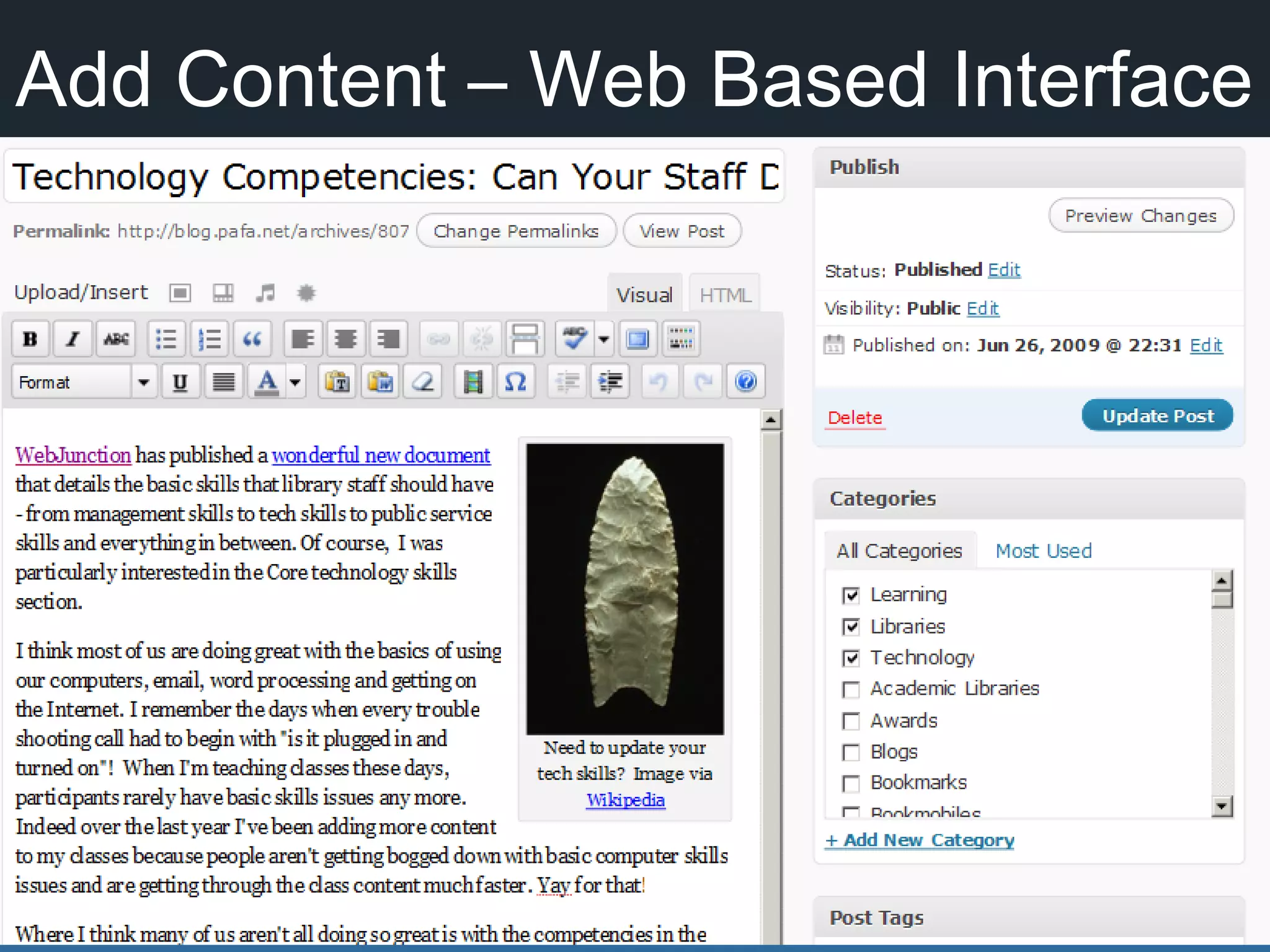Switch to the Visual editor tab
This screenshot has height=952, width=1270.
[x=644, y=294]
